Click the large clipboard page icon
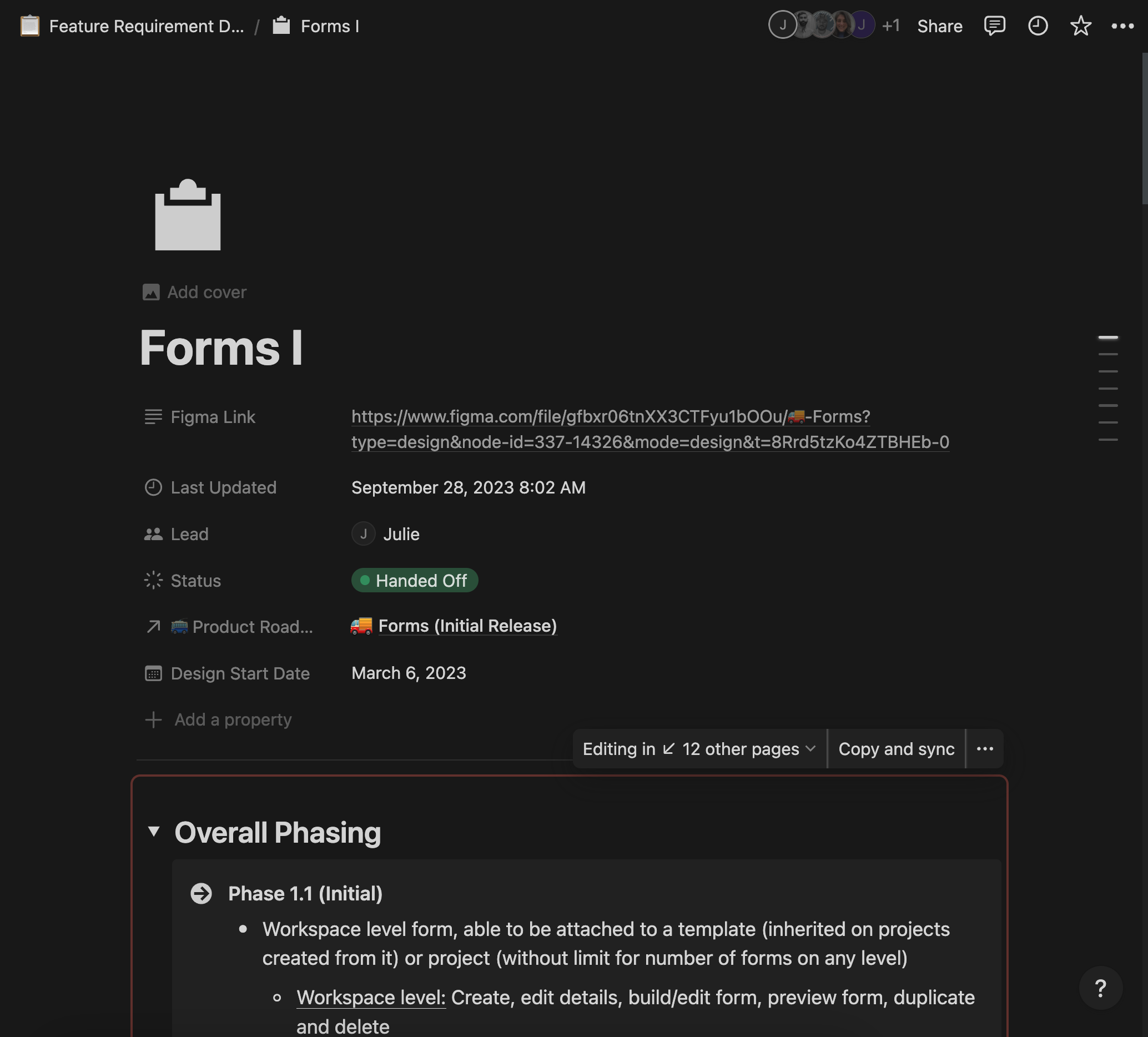This screenshot has height=1037, width=1148. pyautogui.click(x=188, y=215)
